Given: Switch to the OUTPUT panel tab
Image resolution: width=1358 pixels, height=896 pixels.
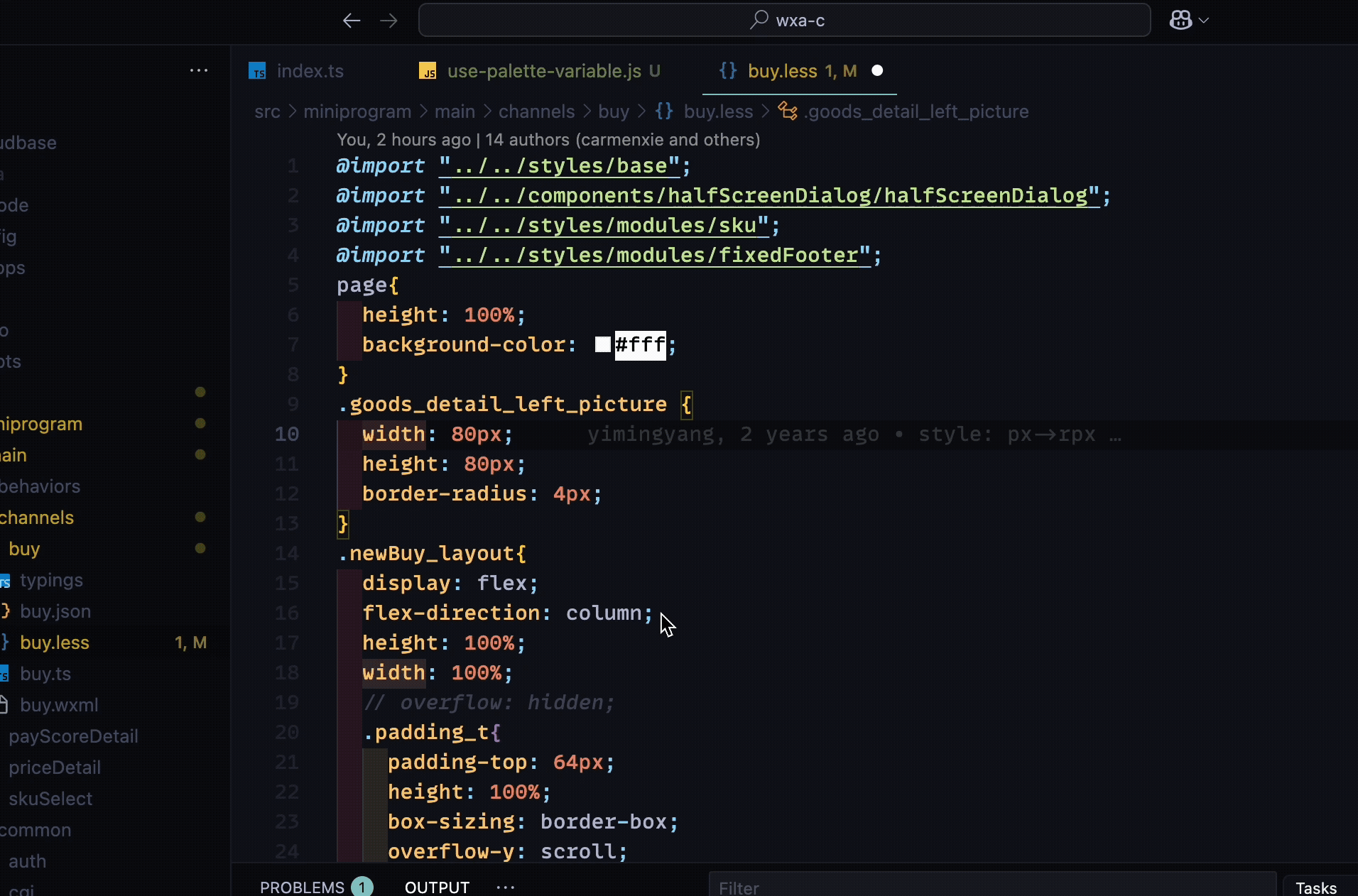Looking at the screenshot, I should (437, 887).
